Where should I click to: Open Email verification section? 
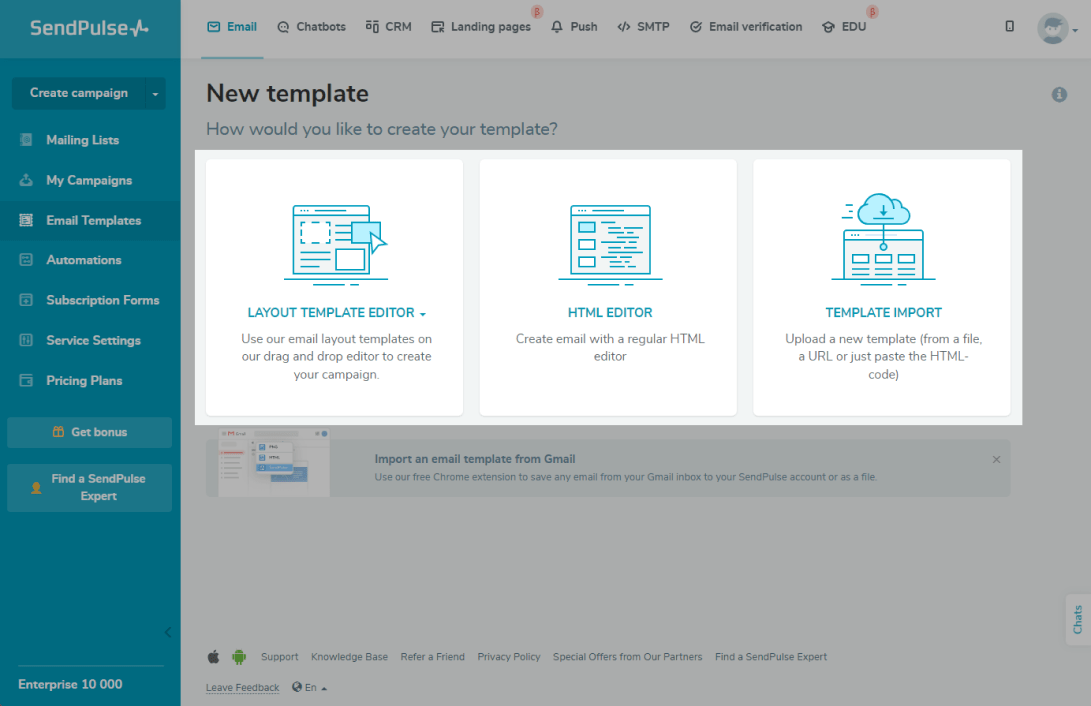746,27
